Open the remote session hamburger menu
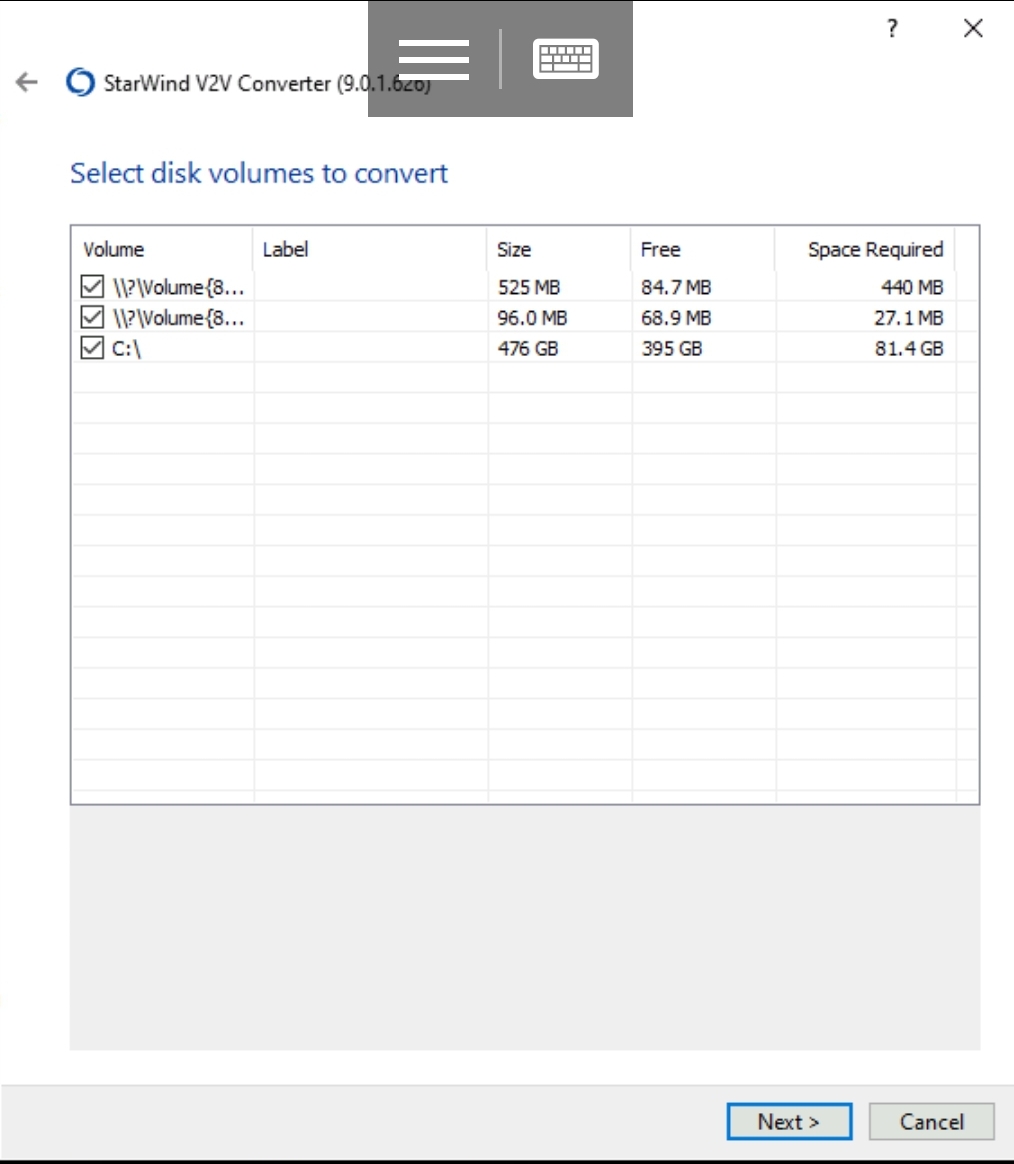Screen dimensions: 1014x1164 [434, 59]
